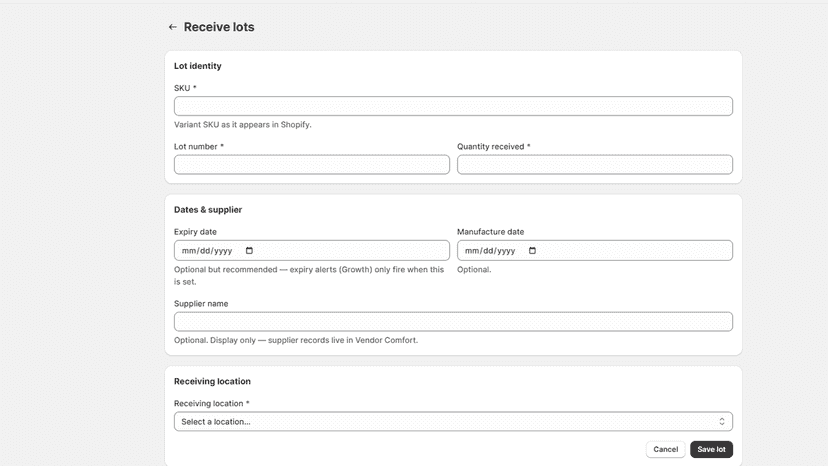Open the Expiry date calendar picker icon

249,250
